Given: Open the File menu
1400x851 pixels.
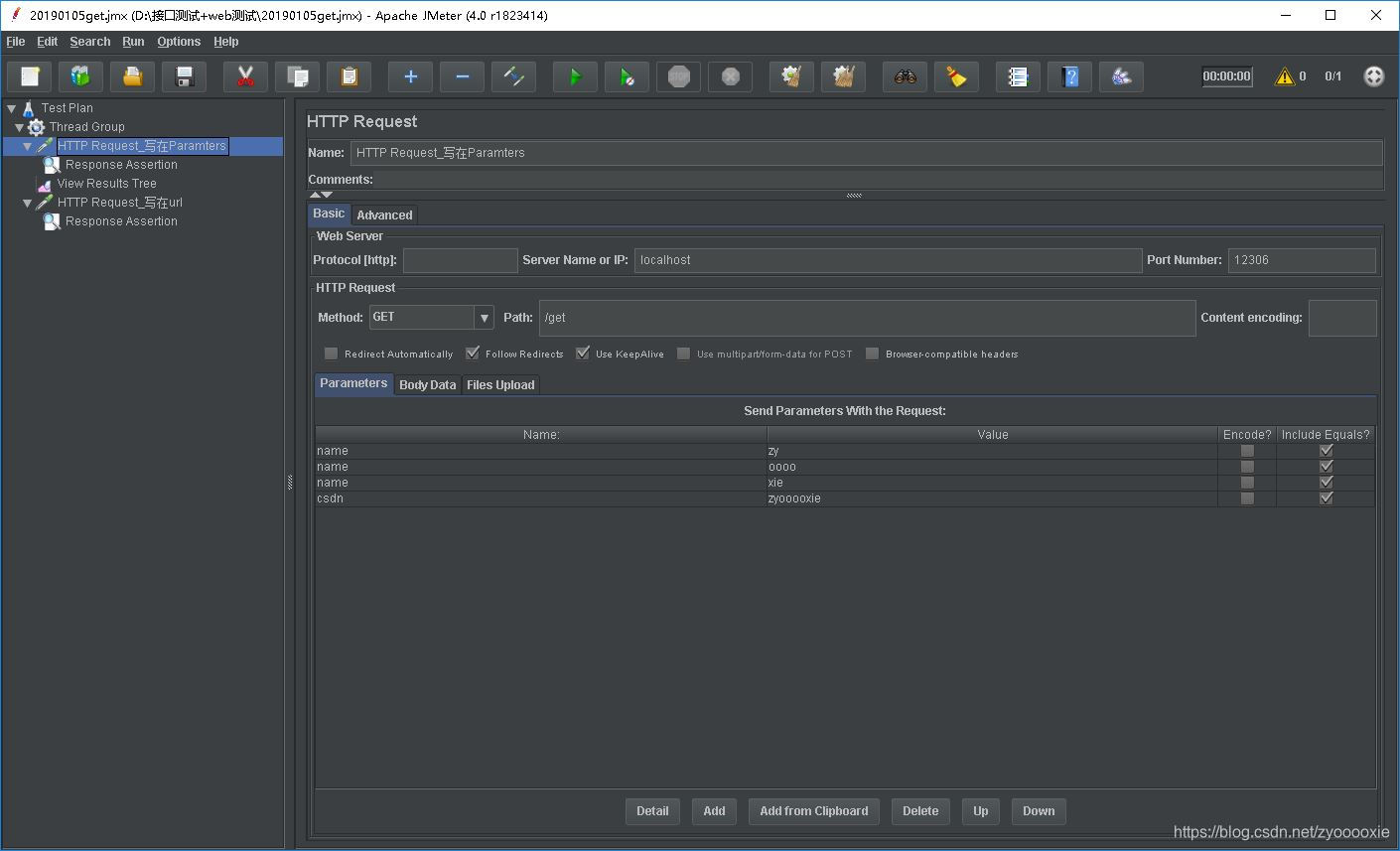Looking at the screenshot, I should click(16, 42).
